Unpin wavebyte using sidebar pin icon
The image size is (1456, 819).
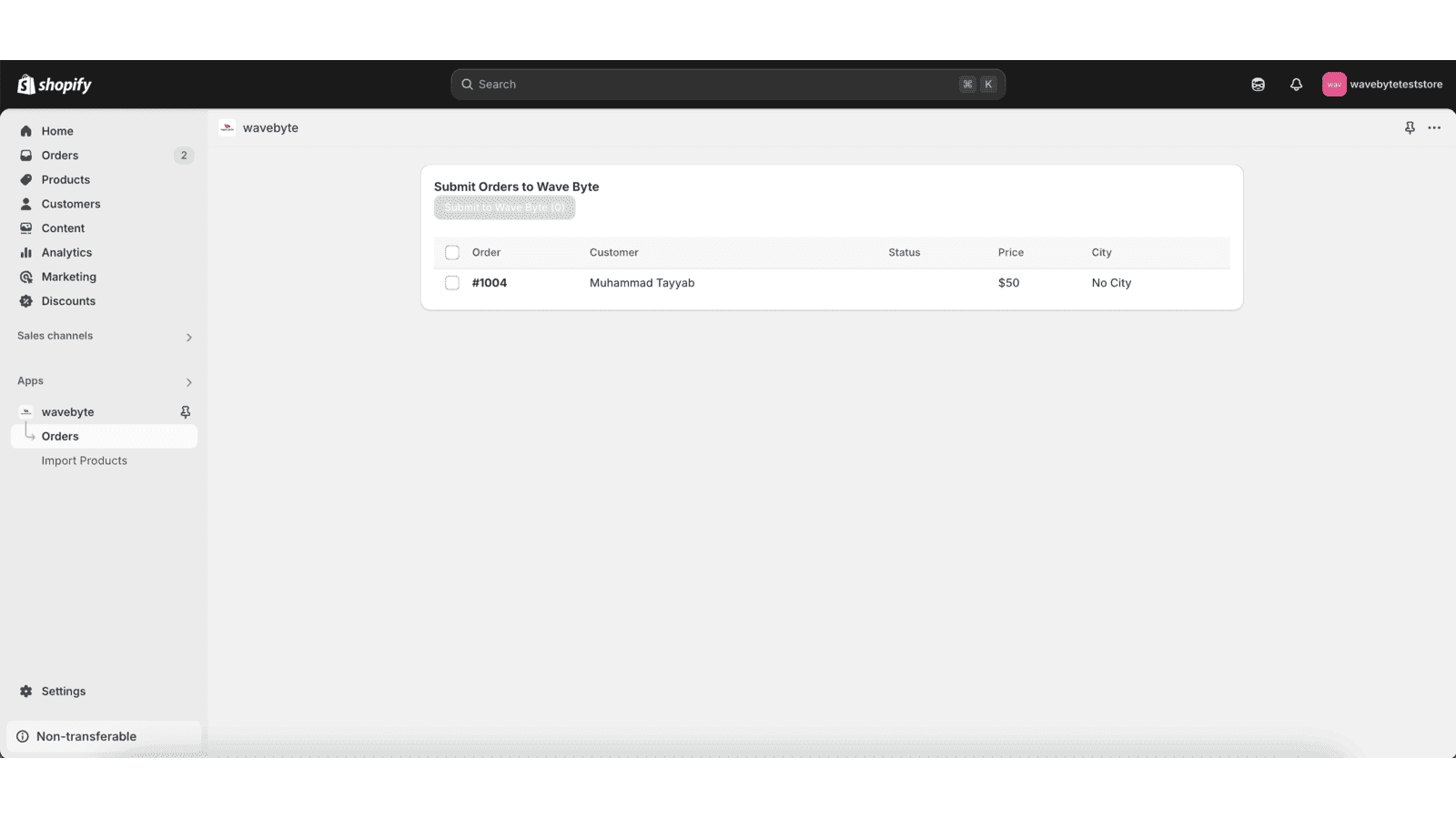coord(186,412)
